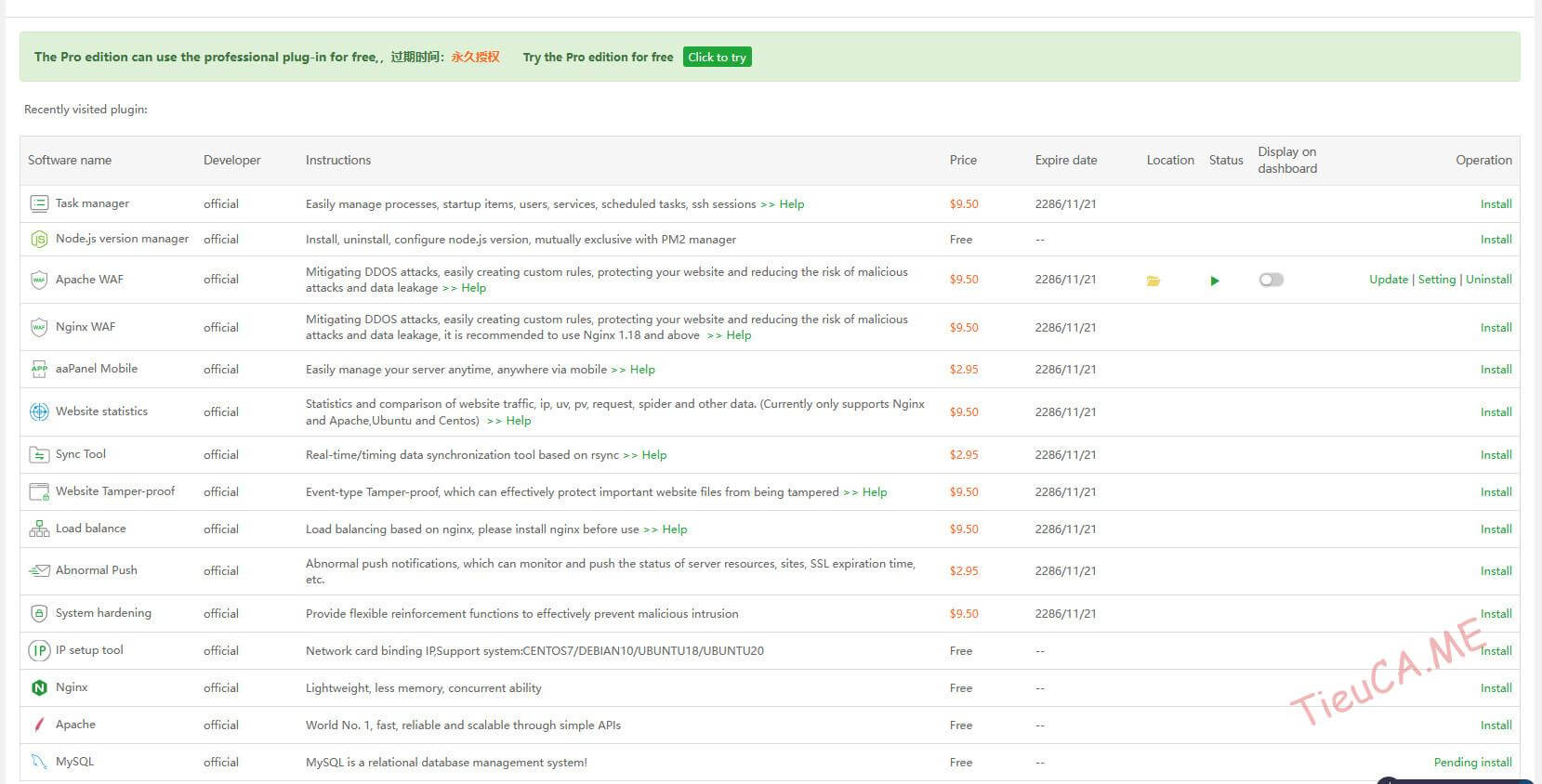Toggle Apache WAF display on dashboard

click(x=1271, y=280)
